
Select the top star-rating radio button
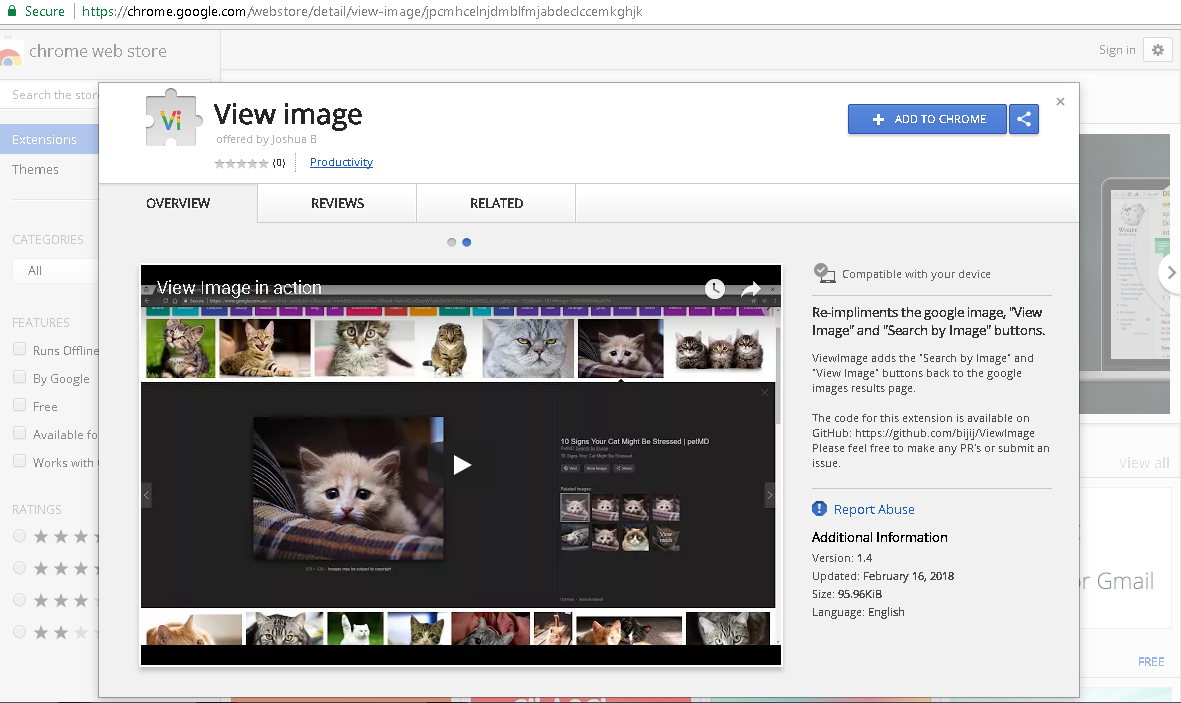20,535
